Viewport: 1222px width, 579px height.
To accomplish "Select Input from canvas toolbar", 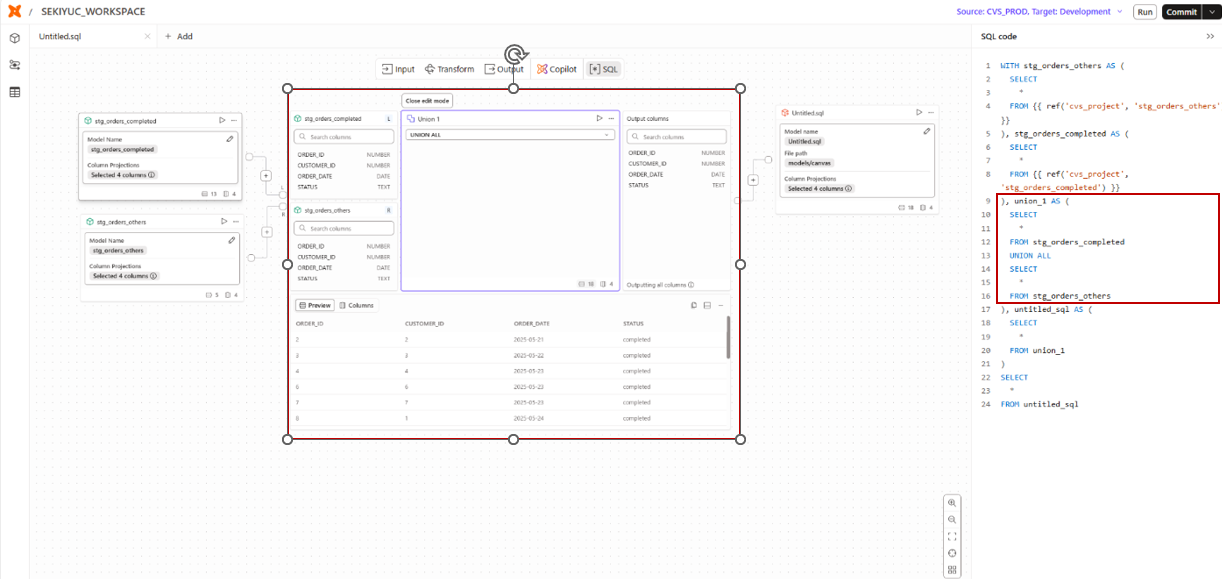I will [398, 69].
